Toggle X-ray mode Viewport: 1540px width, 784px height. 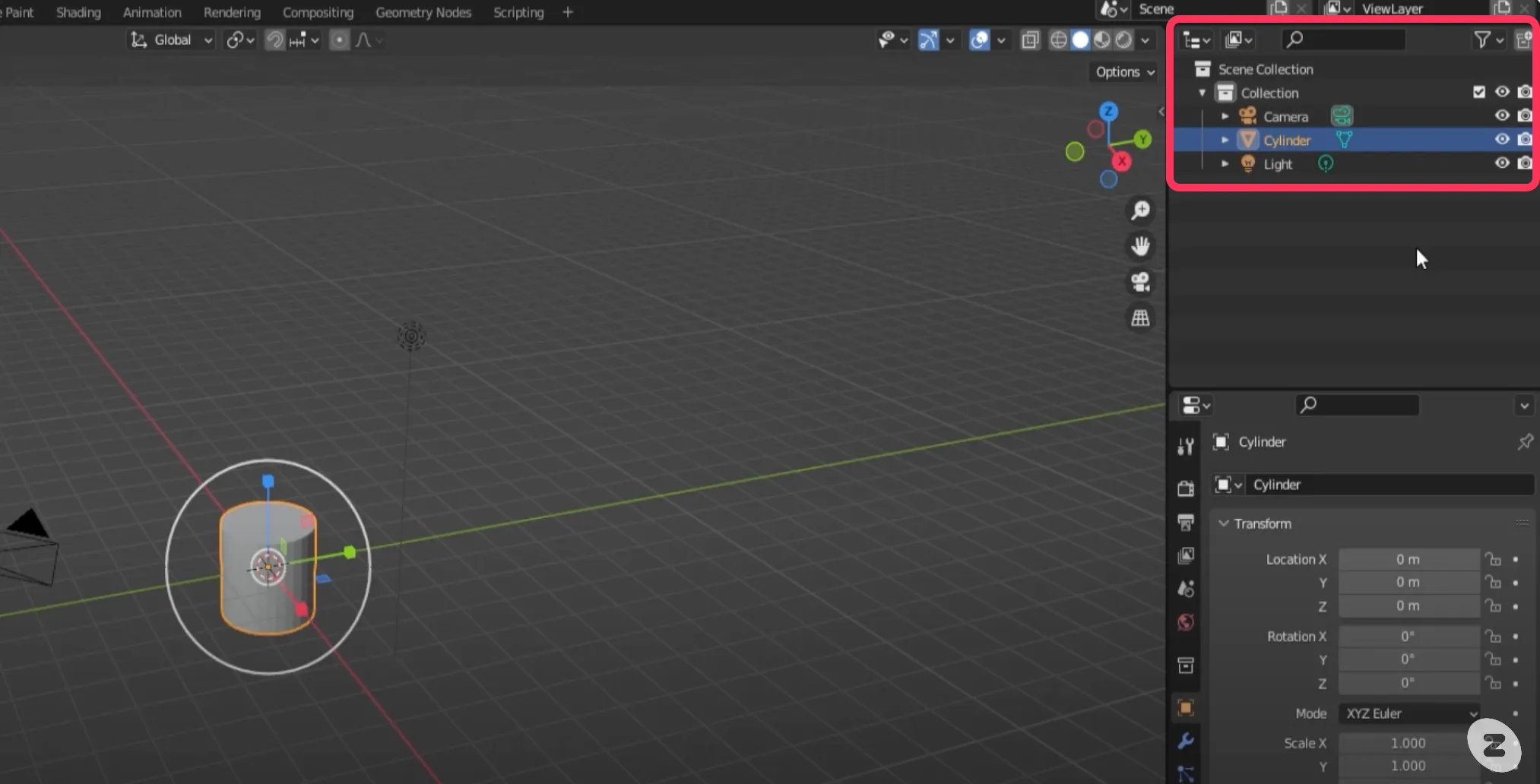pyautogui.click(x=1030, y=40)
